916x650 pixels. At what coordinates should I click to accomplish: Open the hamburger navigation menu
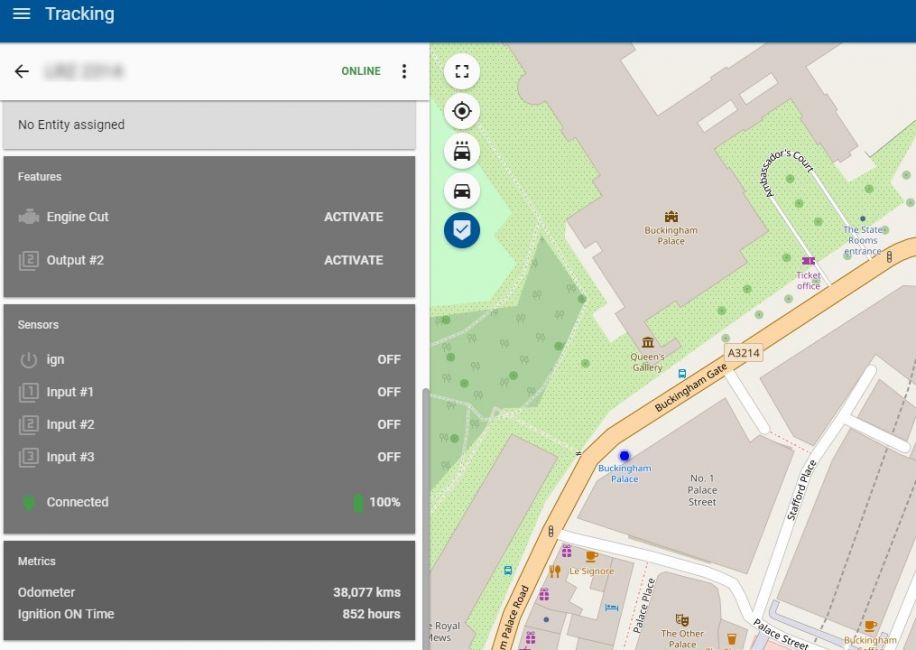click(22, 13)
